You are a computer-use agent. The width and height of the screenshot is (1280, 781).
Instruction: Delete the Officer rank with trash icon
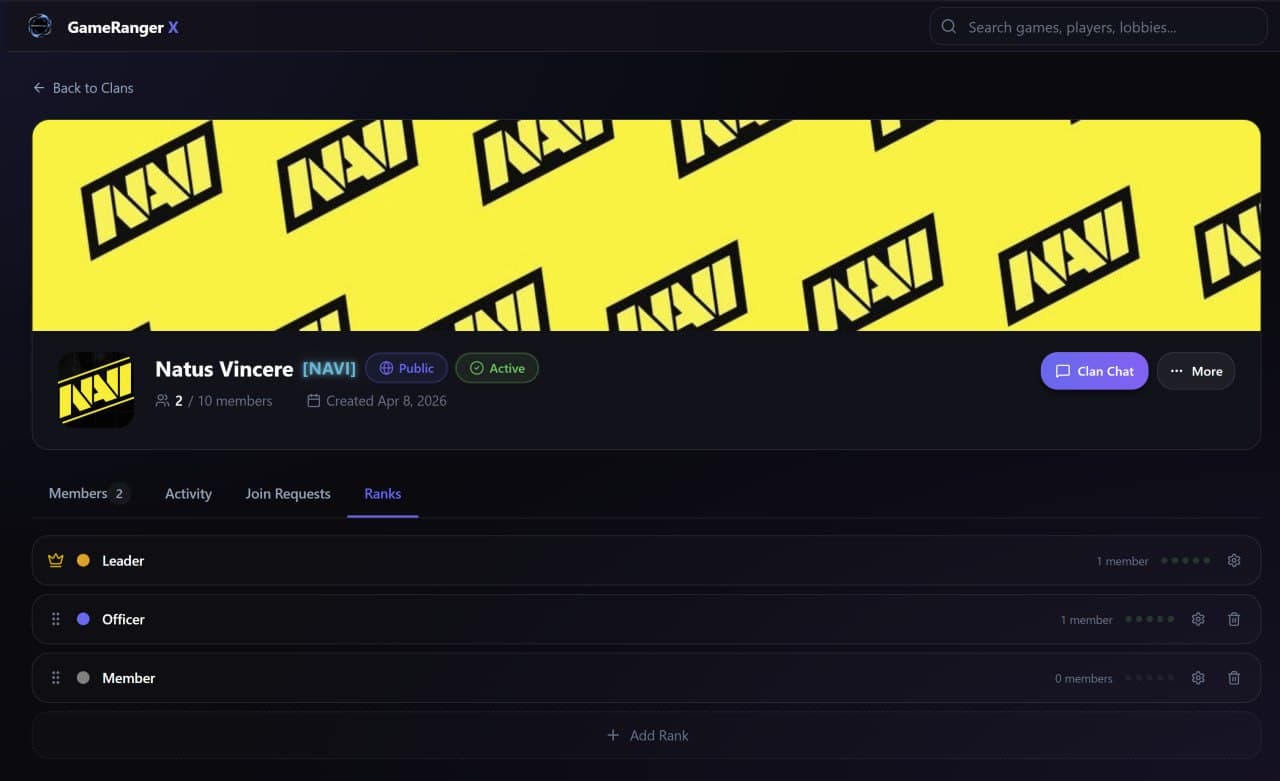[1234, 619]
